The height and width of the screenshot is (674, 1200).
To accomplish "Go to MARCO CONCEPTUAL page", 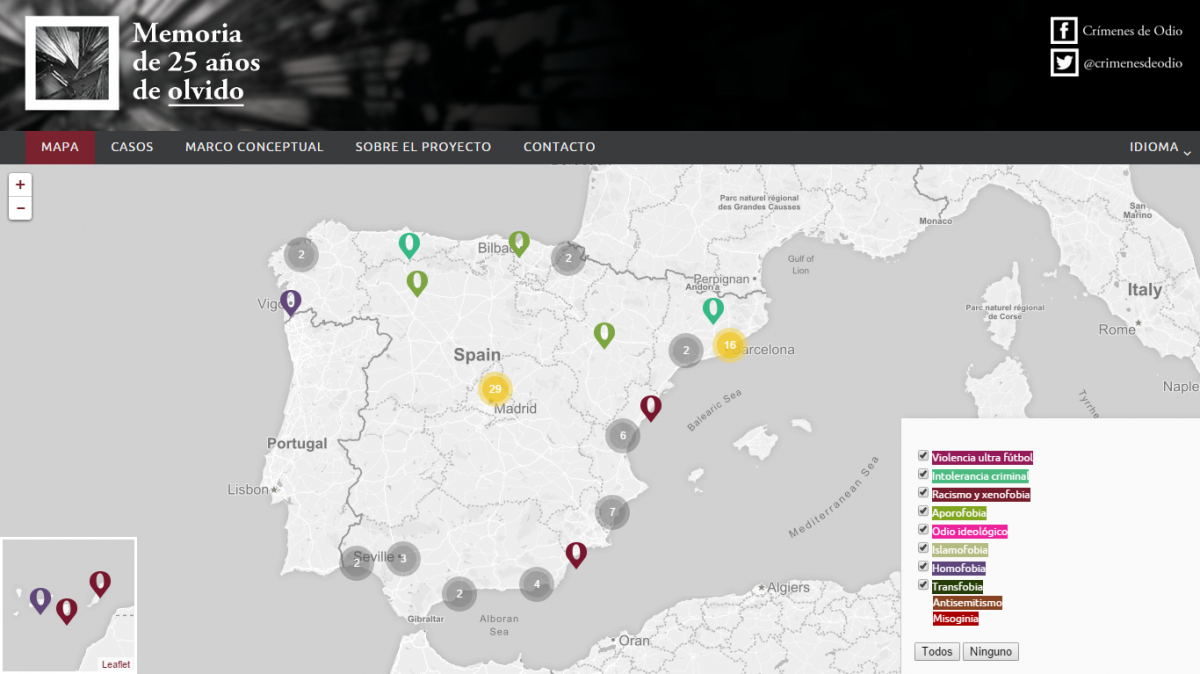I will 254,147.
